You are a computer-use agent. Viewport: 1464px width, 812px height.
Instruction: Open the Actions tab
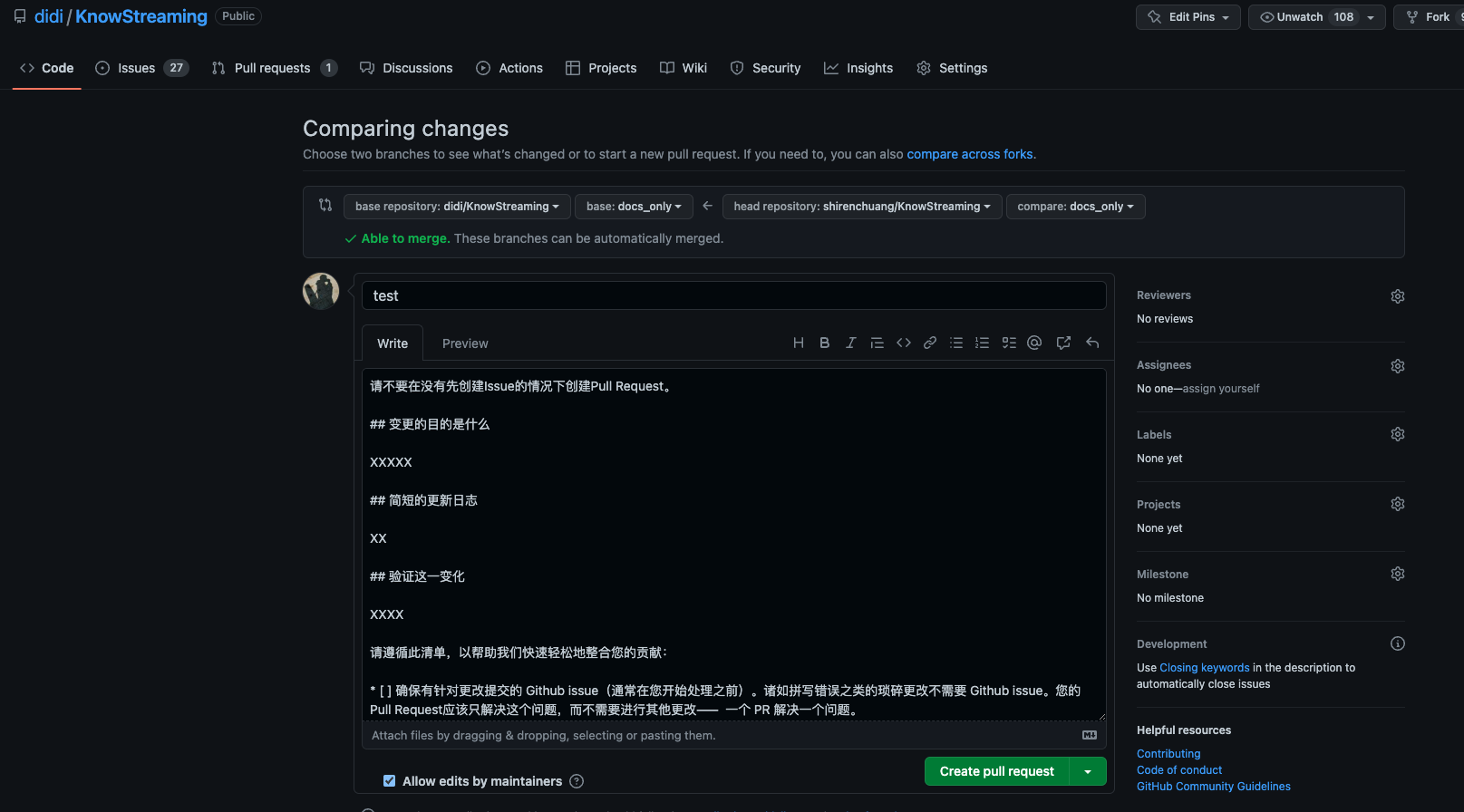[x=509, y=68]
